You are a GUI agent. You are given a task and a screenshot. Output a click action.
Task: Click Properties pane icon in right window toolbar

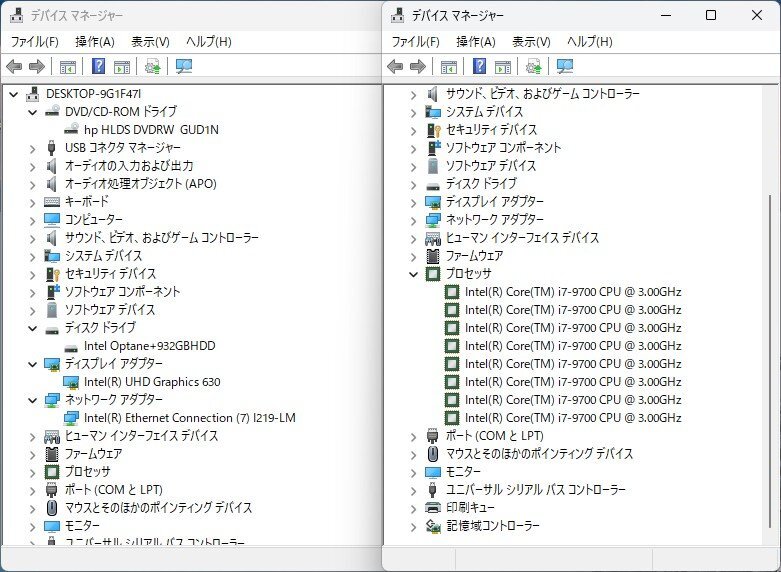click(x=503, y=66)
